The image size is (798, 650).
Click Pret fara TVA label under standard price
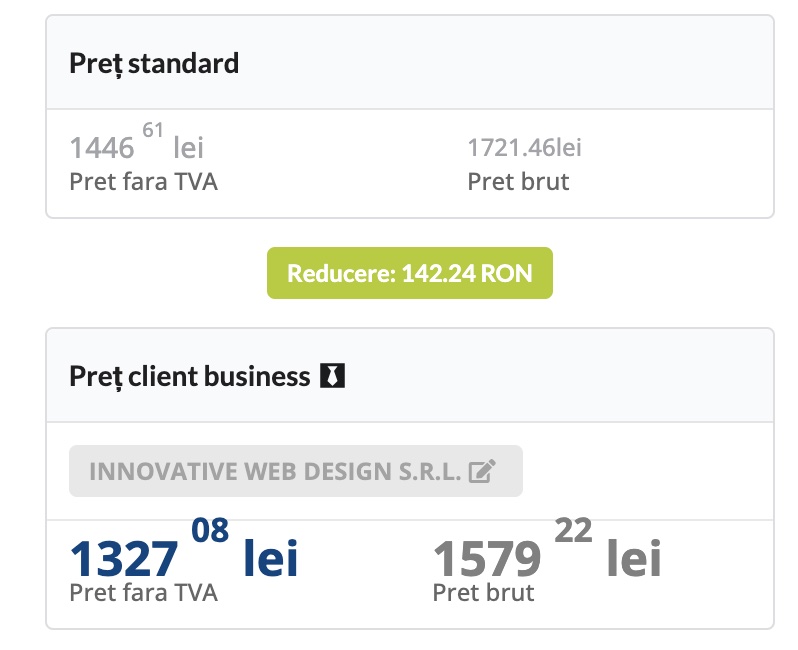click(x=143, y=182)
